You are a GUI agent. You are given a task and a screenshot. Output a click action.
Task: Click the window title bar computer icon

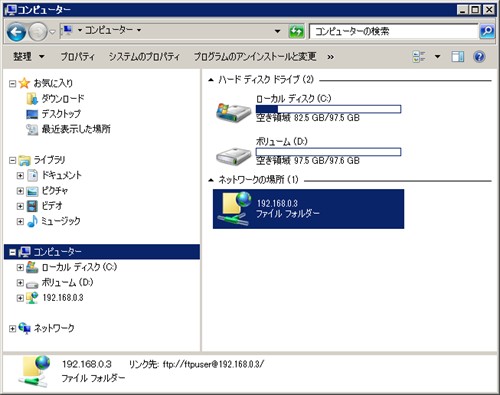tap(10, 10)
